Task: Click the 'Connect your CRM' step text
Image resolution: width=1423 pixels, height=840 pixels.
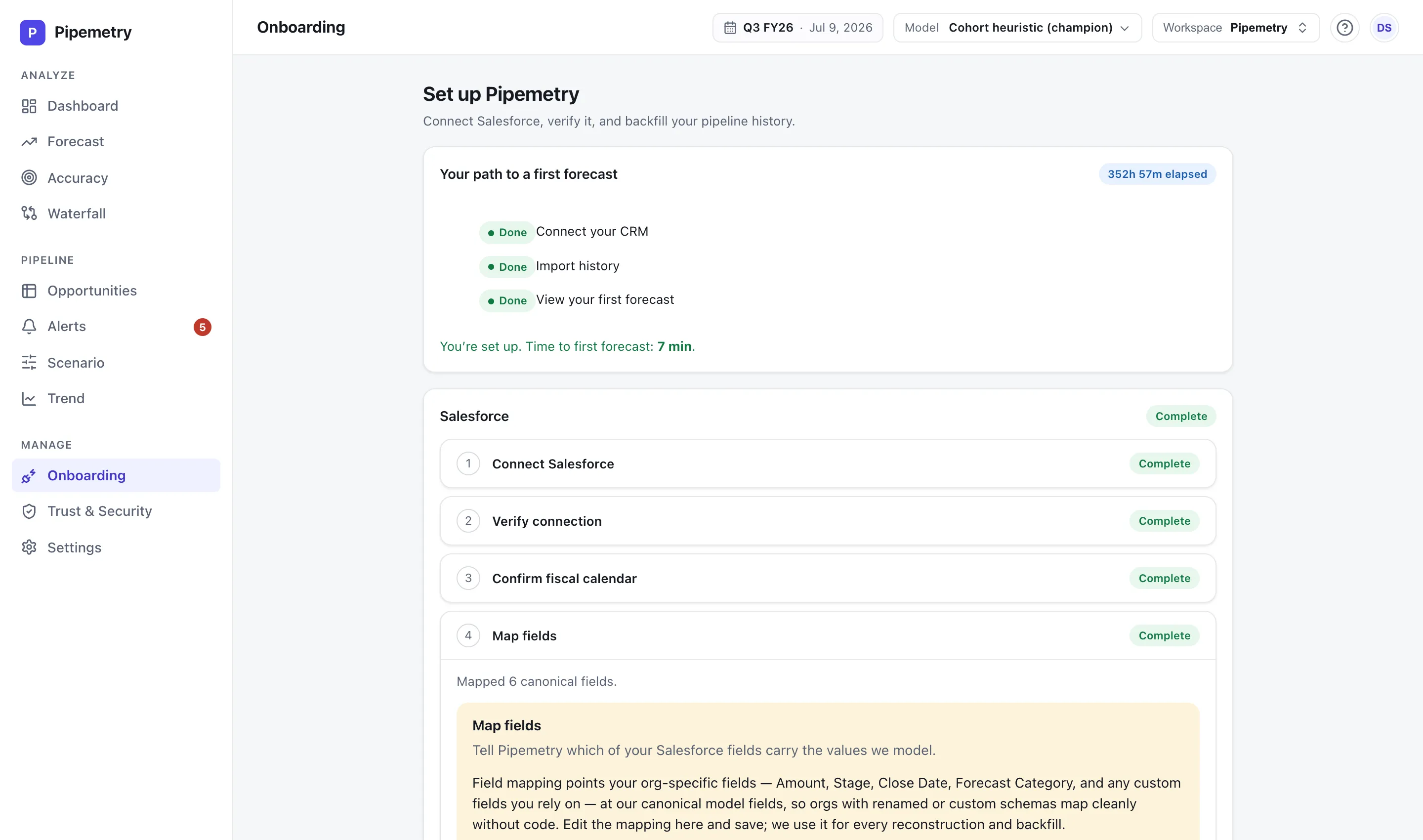Action: point(592,232)
